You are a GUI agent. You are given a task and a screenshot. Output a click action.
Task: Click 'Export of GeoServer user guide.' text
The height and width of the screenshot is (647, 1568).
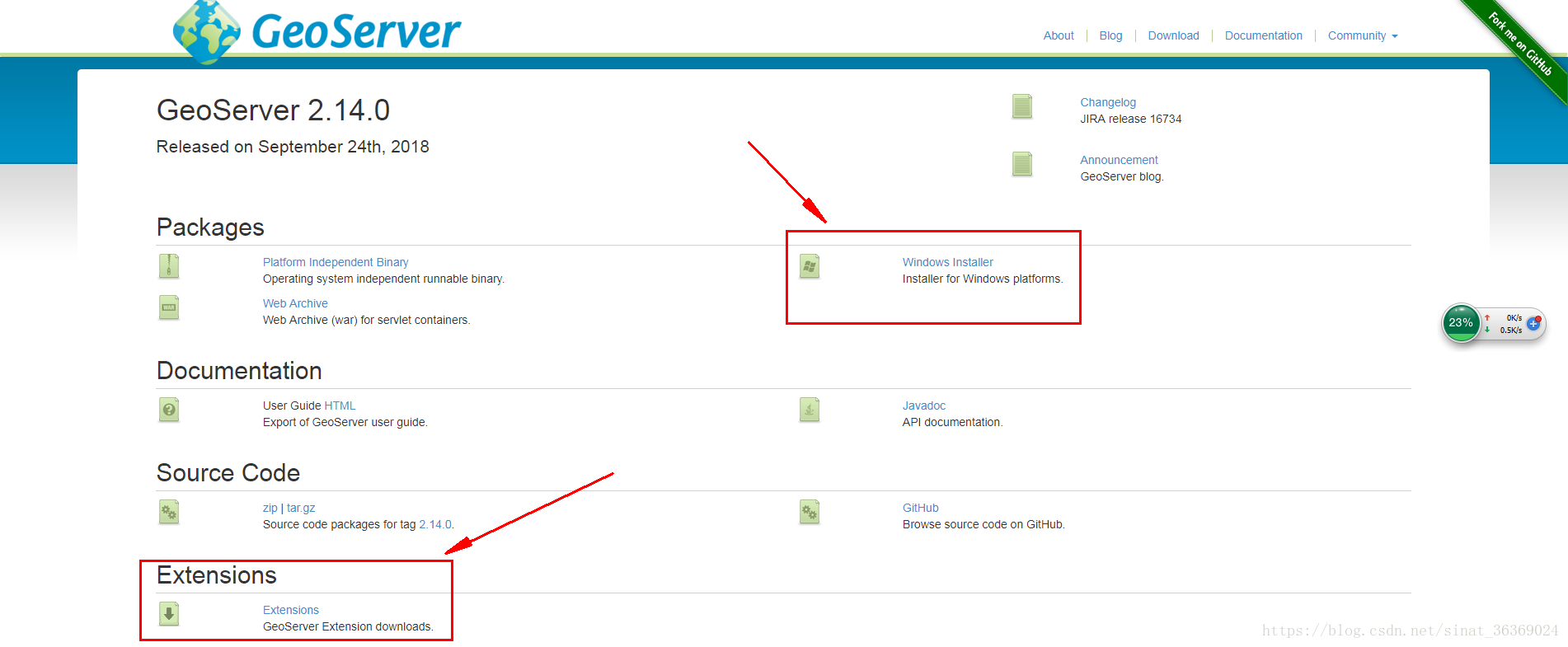tap(345, 422)
